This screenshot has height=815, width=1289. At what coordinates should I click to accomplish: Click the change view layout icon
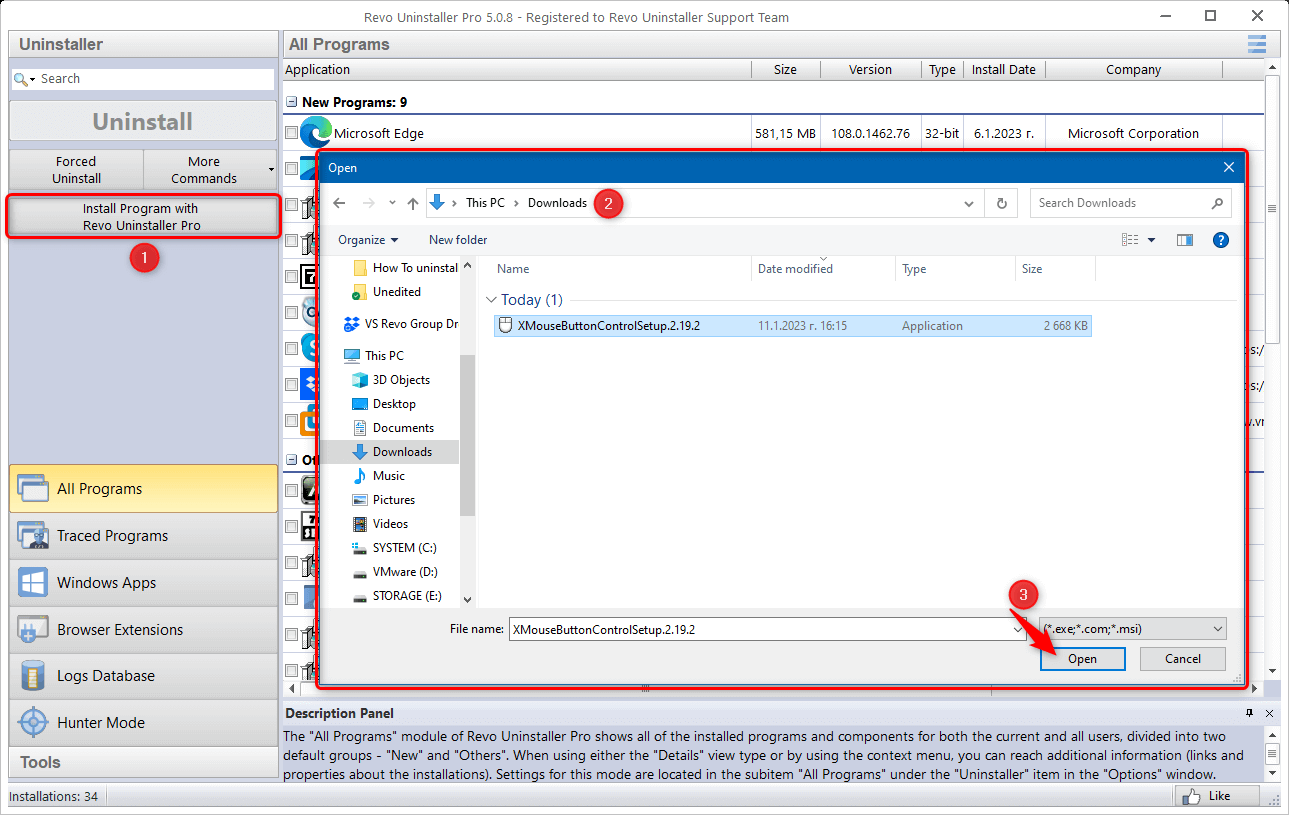coord(1130,240)
